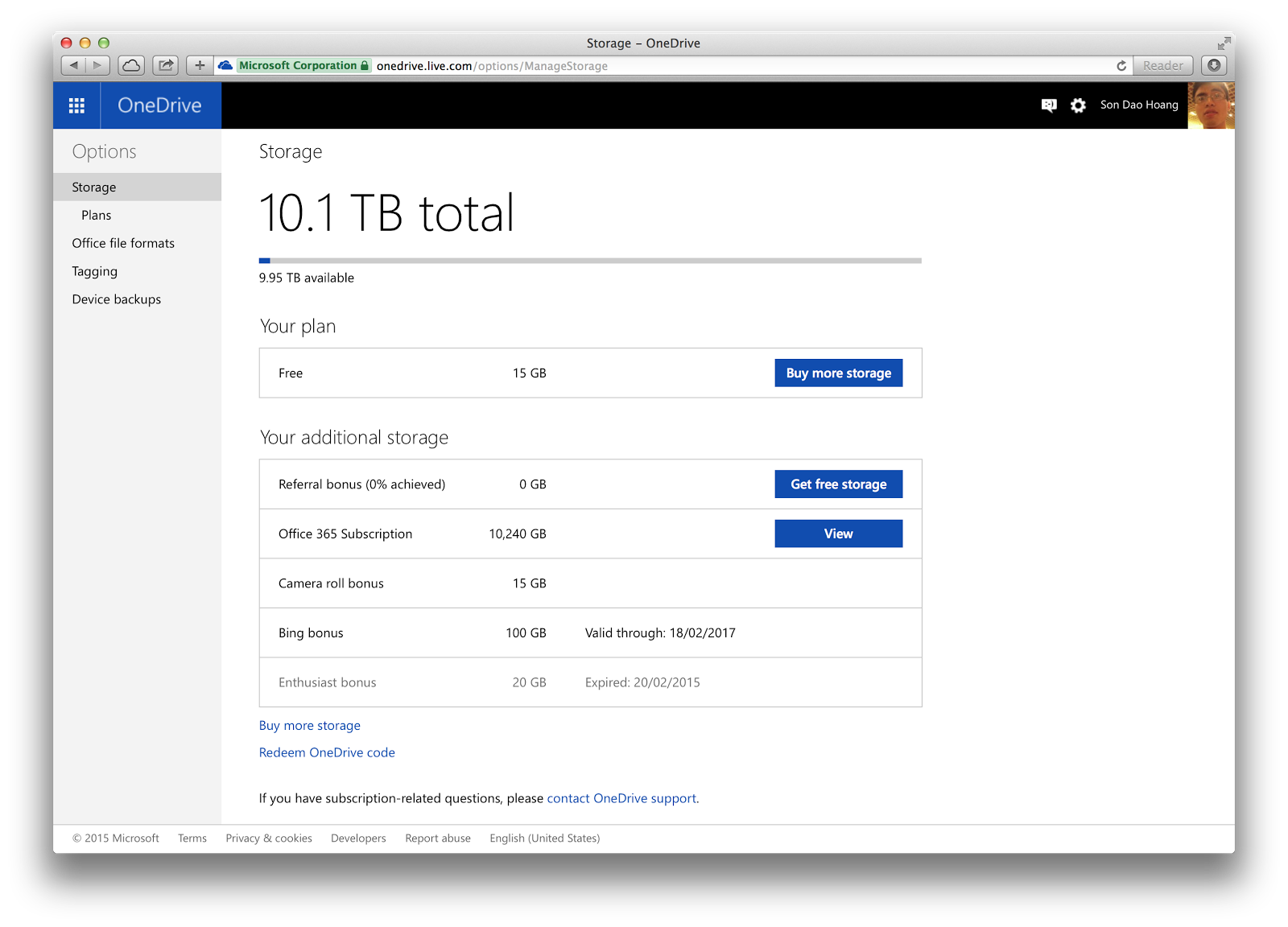Click the Options sidebar heading
The image size is (1288, 927).
tap(104, 152)
